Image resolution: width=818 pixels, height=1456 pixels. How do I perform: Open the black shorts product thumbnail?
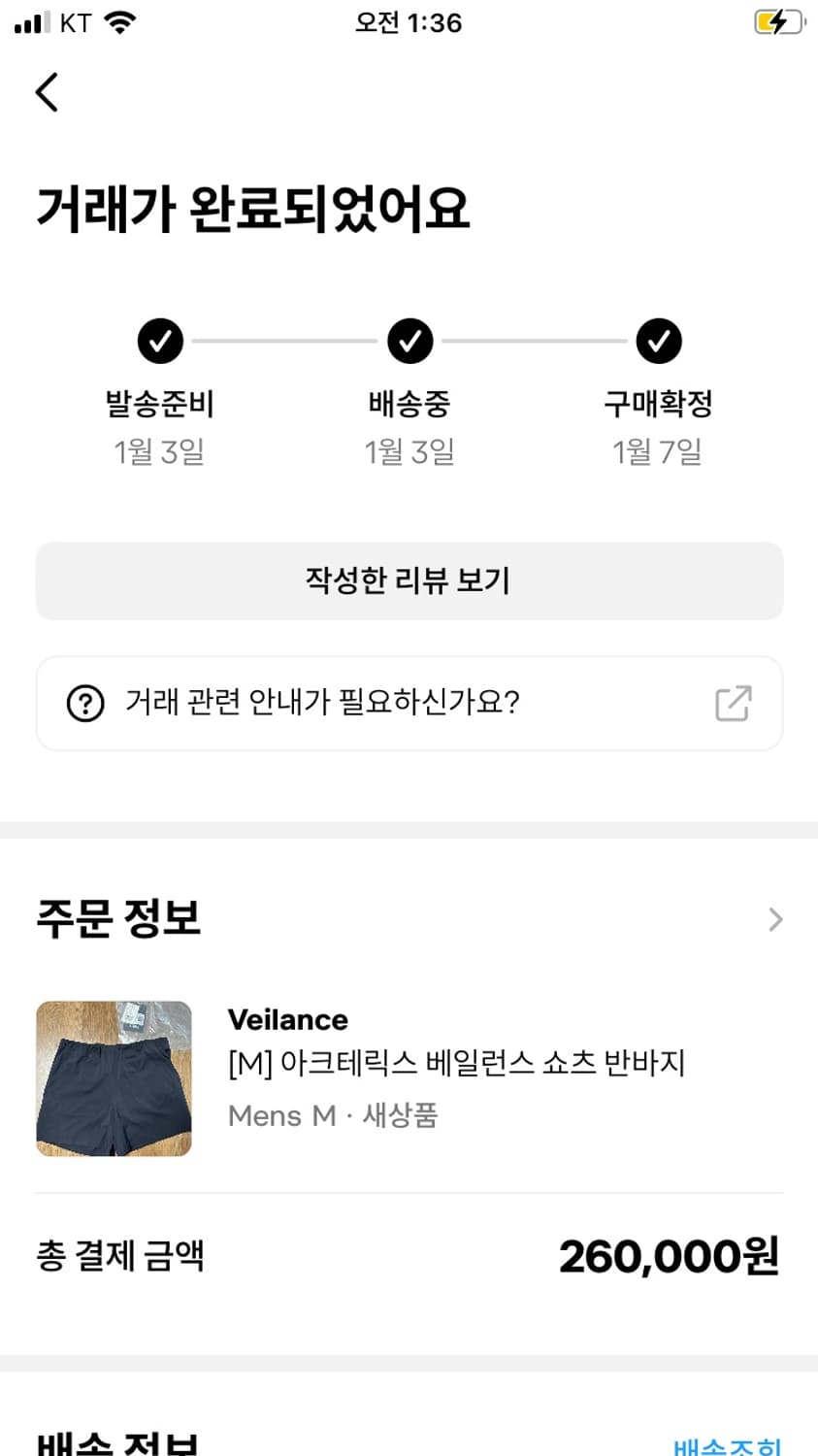114,1078
